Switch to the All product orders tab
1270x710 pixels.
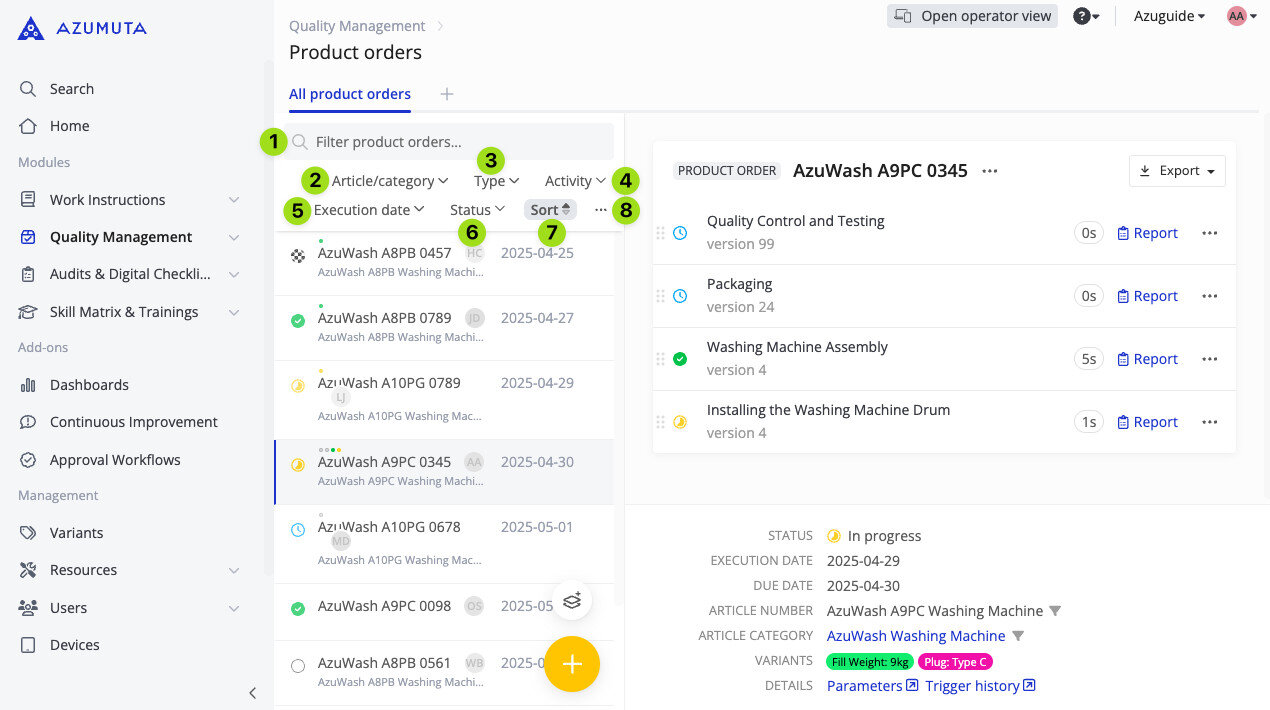(x=349, y=94)
